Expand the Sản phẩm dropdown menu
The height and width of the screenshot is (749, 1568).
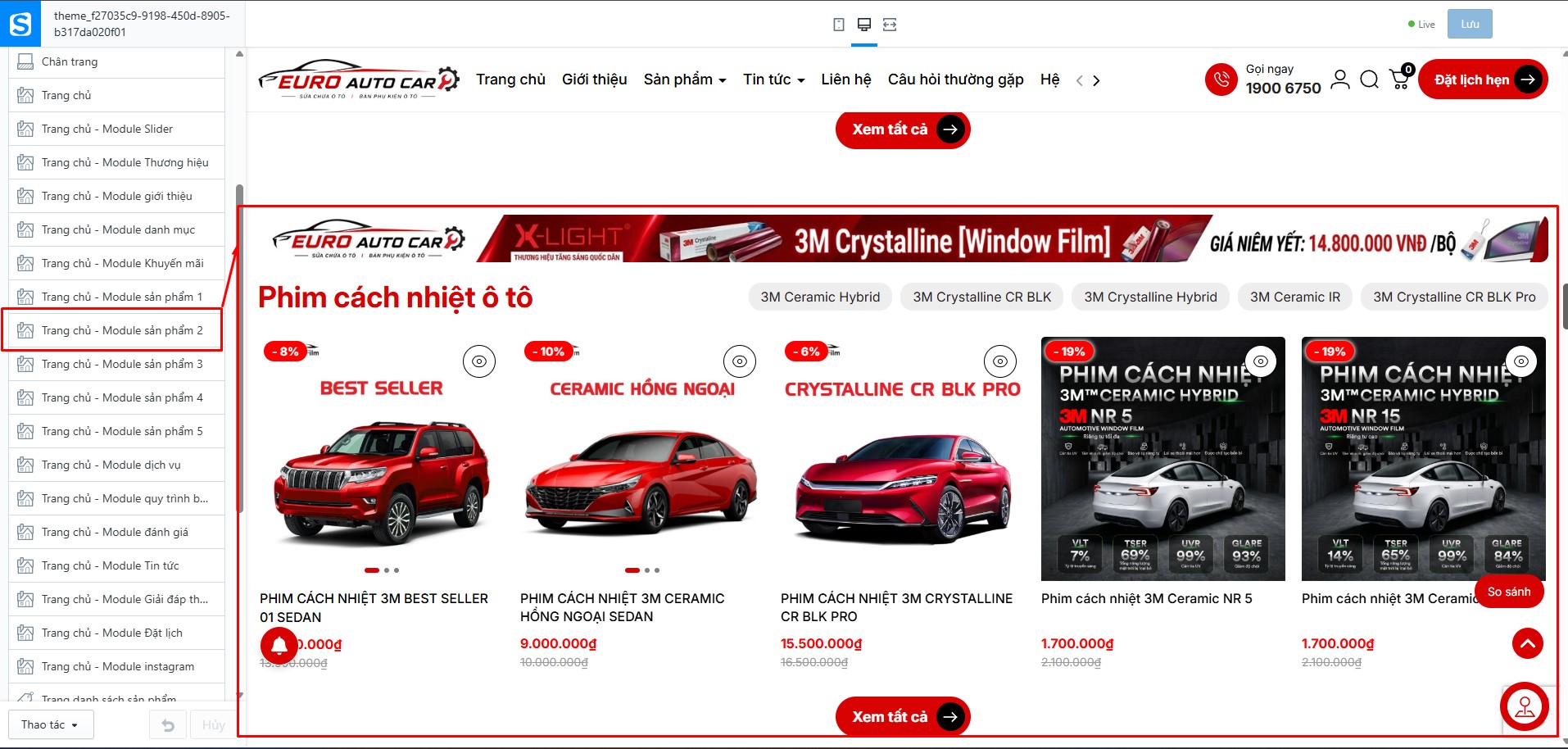click(685, 79)
